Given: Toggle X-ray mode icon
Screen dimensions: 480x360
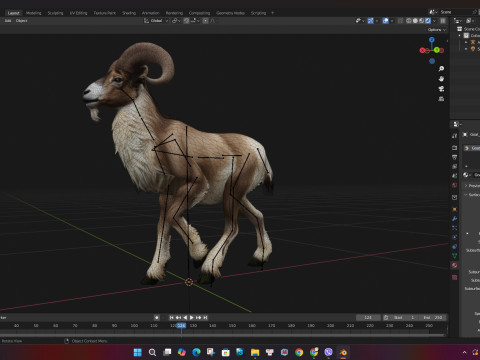Looking at the screenshot, I should (400, 21).
